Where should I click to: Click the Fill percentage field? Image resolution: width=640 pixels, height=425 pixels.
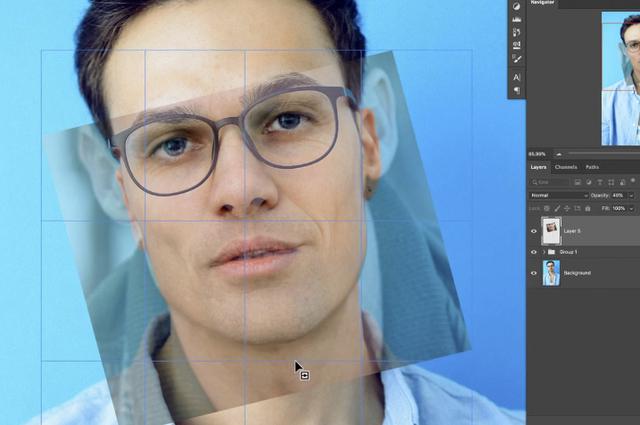pos(618,209)
